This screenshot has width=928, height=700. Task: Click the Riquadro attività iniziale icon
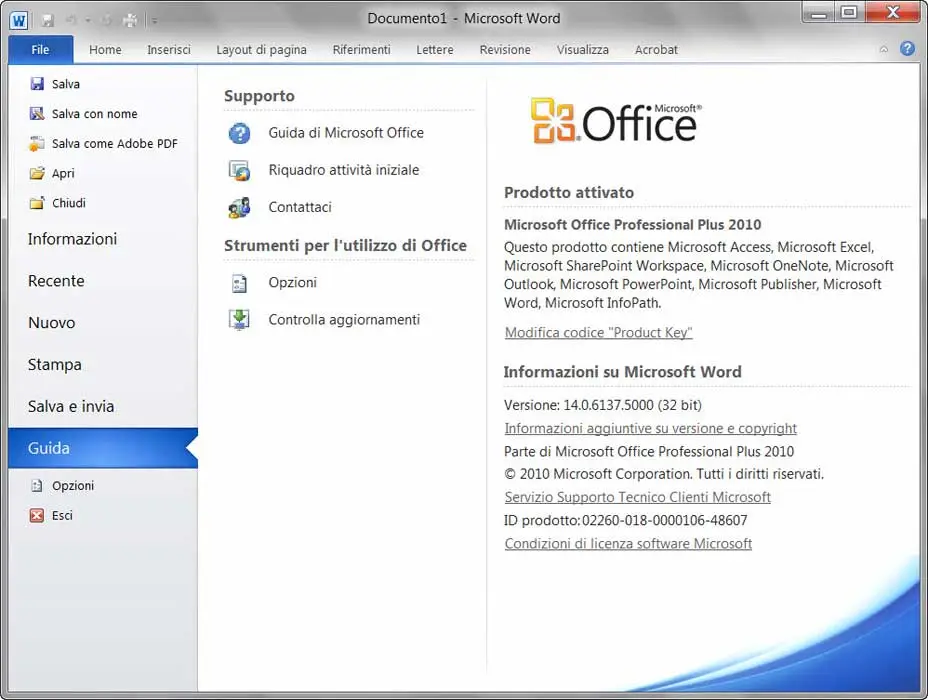[240, 170]
